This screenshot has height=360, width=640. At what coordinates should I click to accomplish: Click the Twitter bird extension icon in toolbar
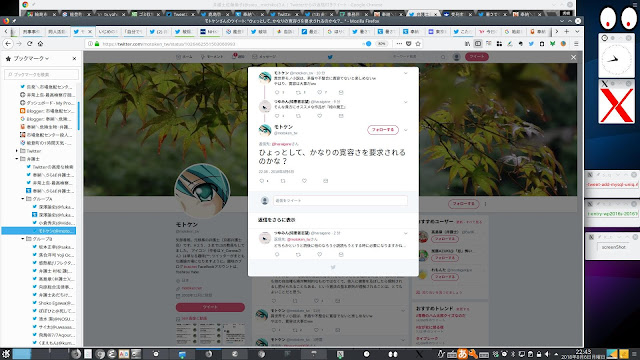click(531, 44)
